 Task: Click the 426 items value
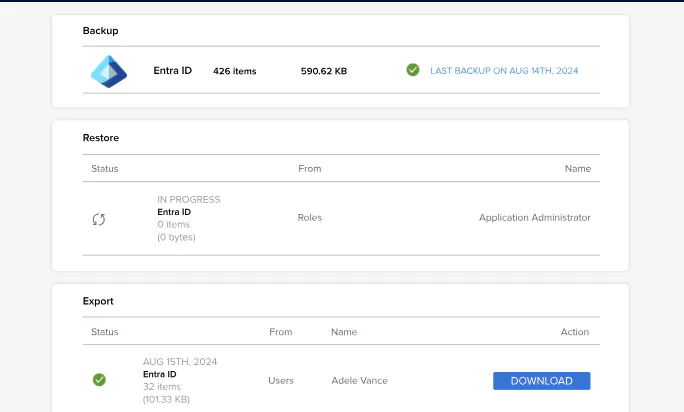(x=235, y=71)
